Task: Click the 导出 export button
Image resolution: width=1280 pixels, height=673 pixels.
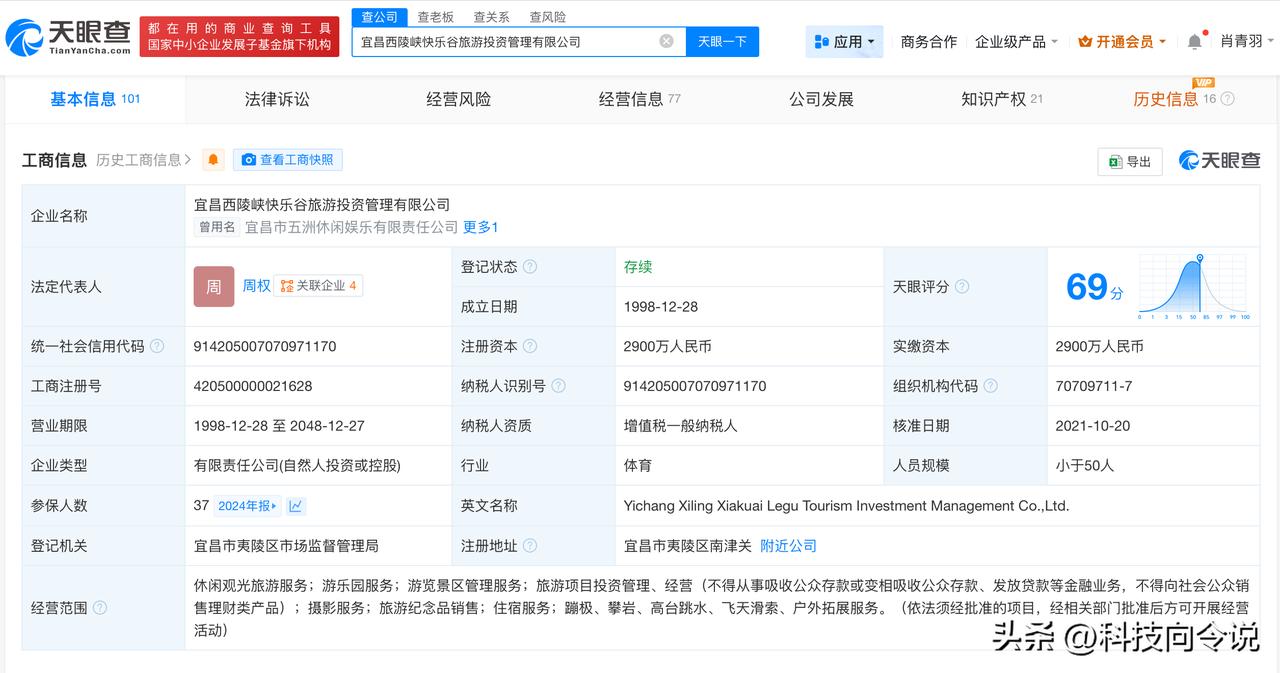Action: click(x=1130, y=161)
